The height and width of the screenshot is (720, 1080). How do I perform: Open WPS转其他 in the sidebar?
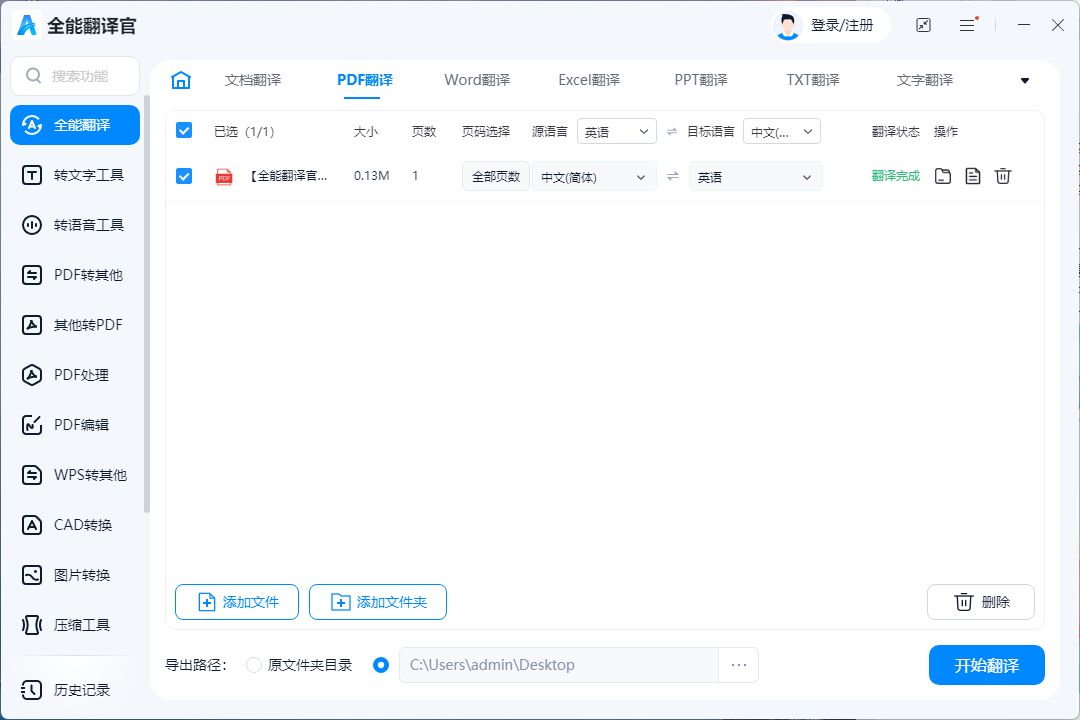[75, 475]
